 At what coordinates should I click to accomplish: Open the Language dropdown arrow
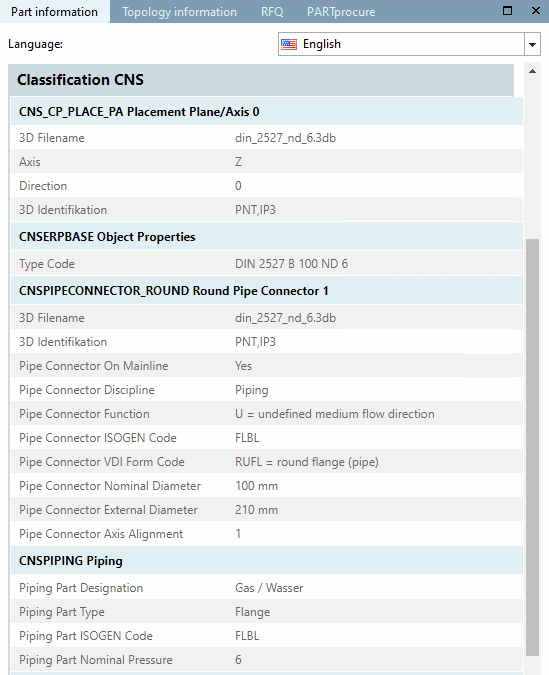point(532,44)
